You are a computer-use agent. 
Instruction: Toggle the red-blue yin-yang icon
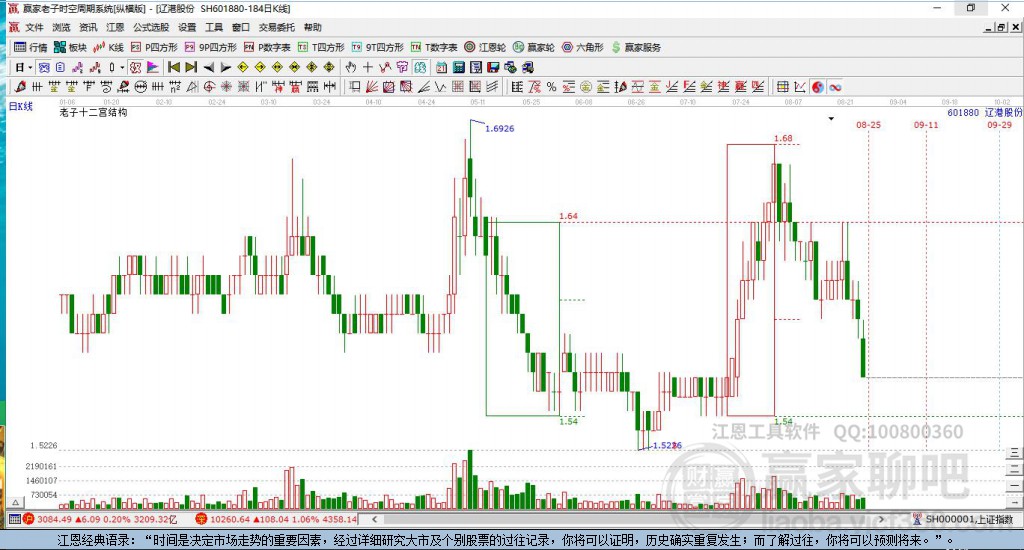click(818, 86)
